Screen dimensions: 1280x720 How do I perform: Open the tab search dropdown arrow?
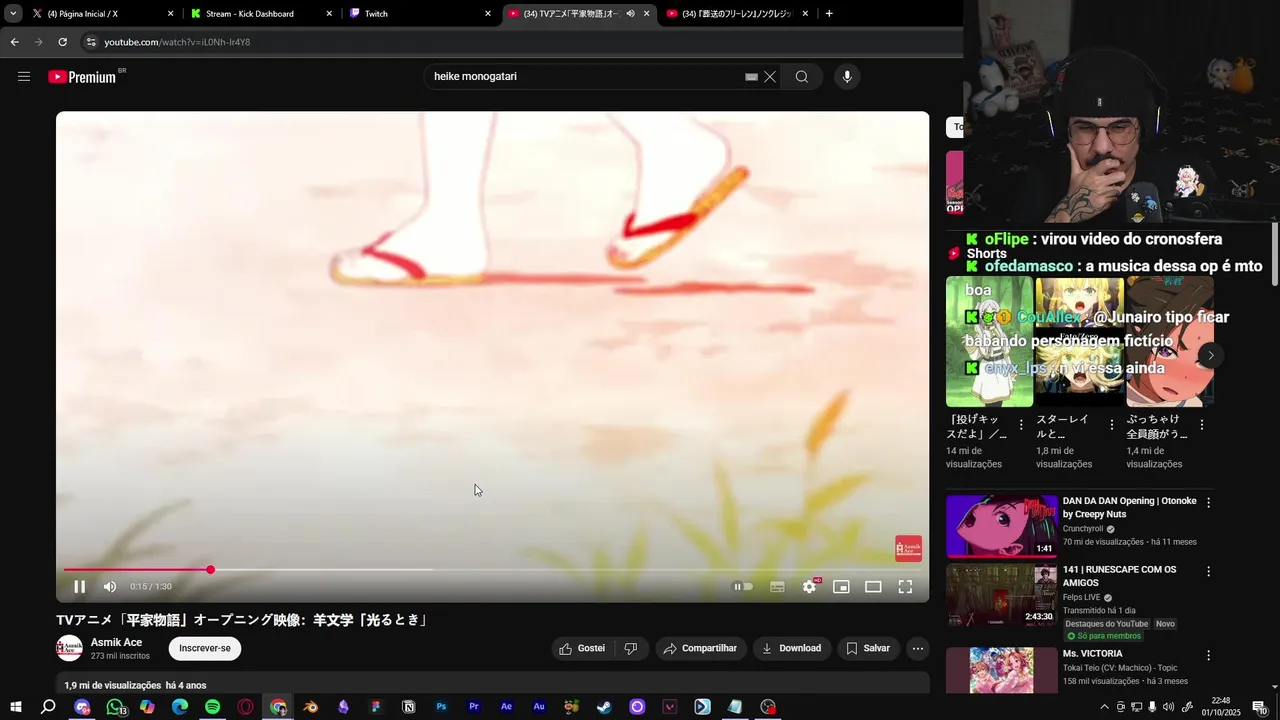[13, 14]
